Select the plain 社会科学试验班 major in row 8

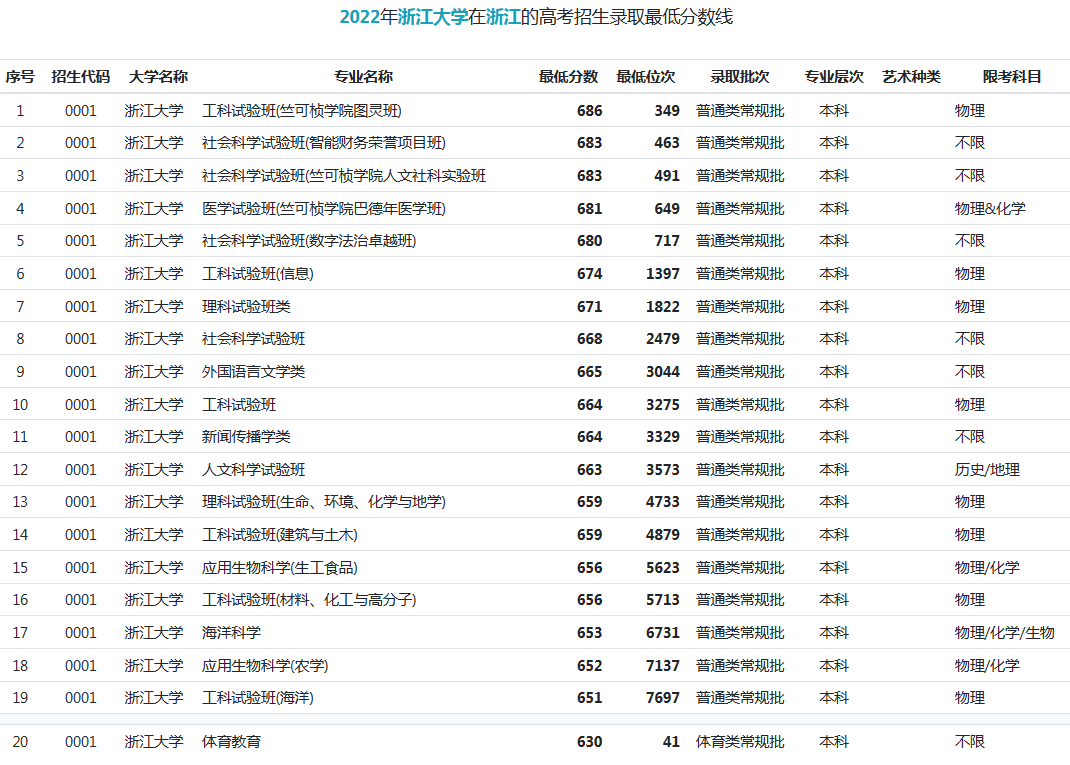(254, 338)
